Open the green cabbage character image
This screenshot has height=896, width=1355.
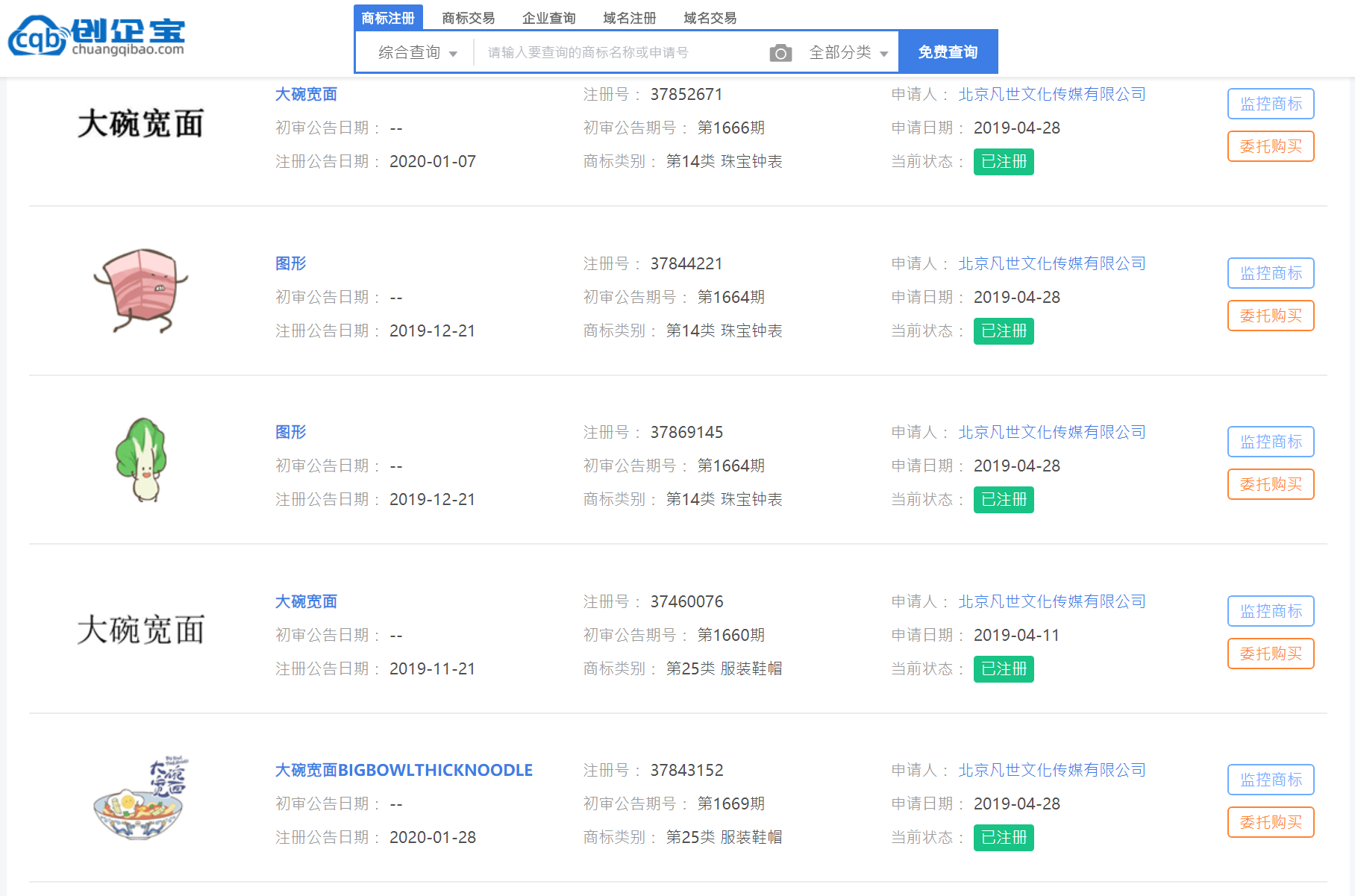(140, 460)
